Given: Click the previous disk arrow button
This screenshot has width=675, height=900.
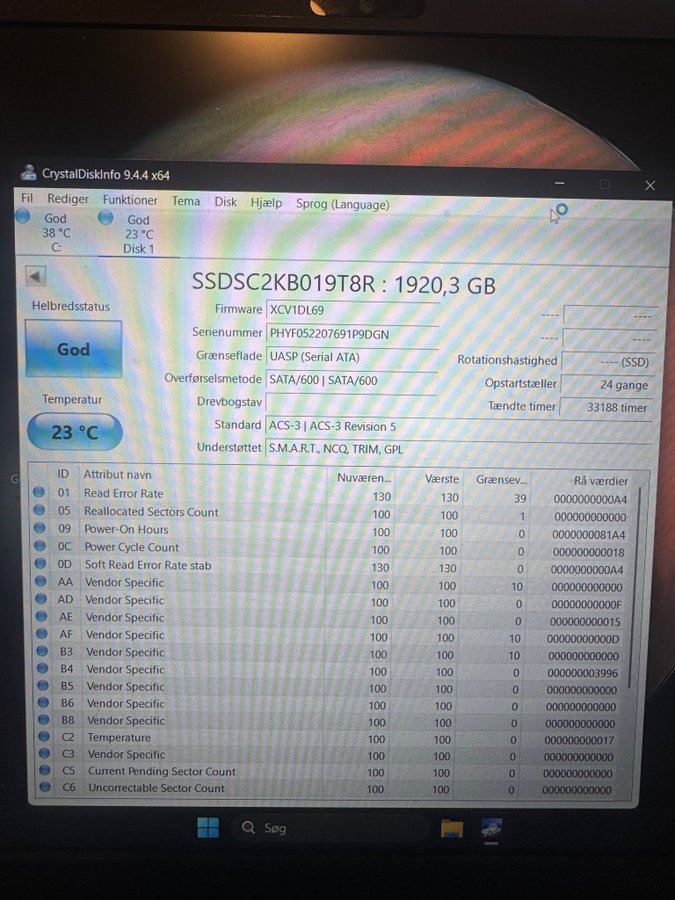Looking at the screenshot, I should (37, 276).
